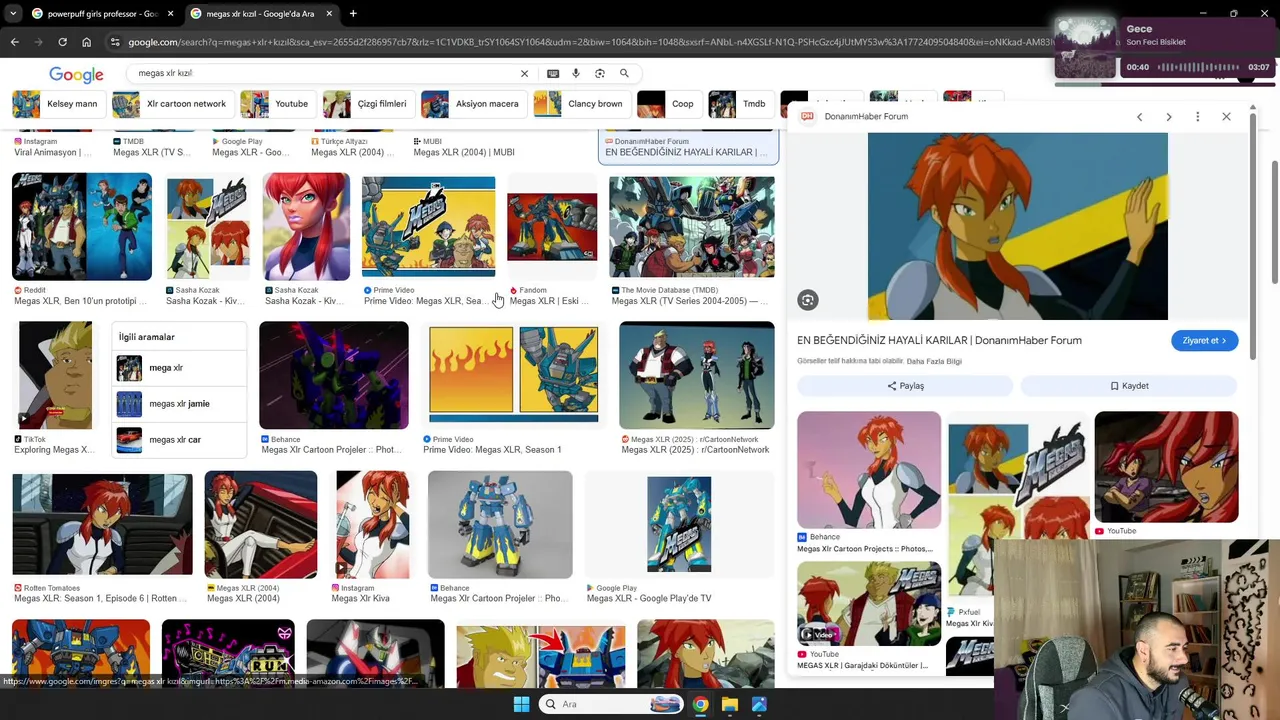The height and width of the screenshot is (720, 1280).
Task: Filter by Aksiyon macera chip
Action: point(472,104)
